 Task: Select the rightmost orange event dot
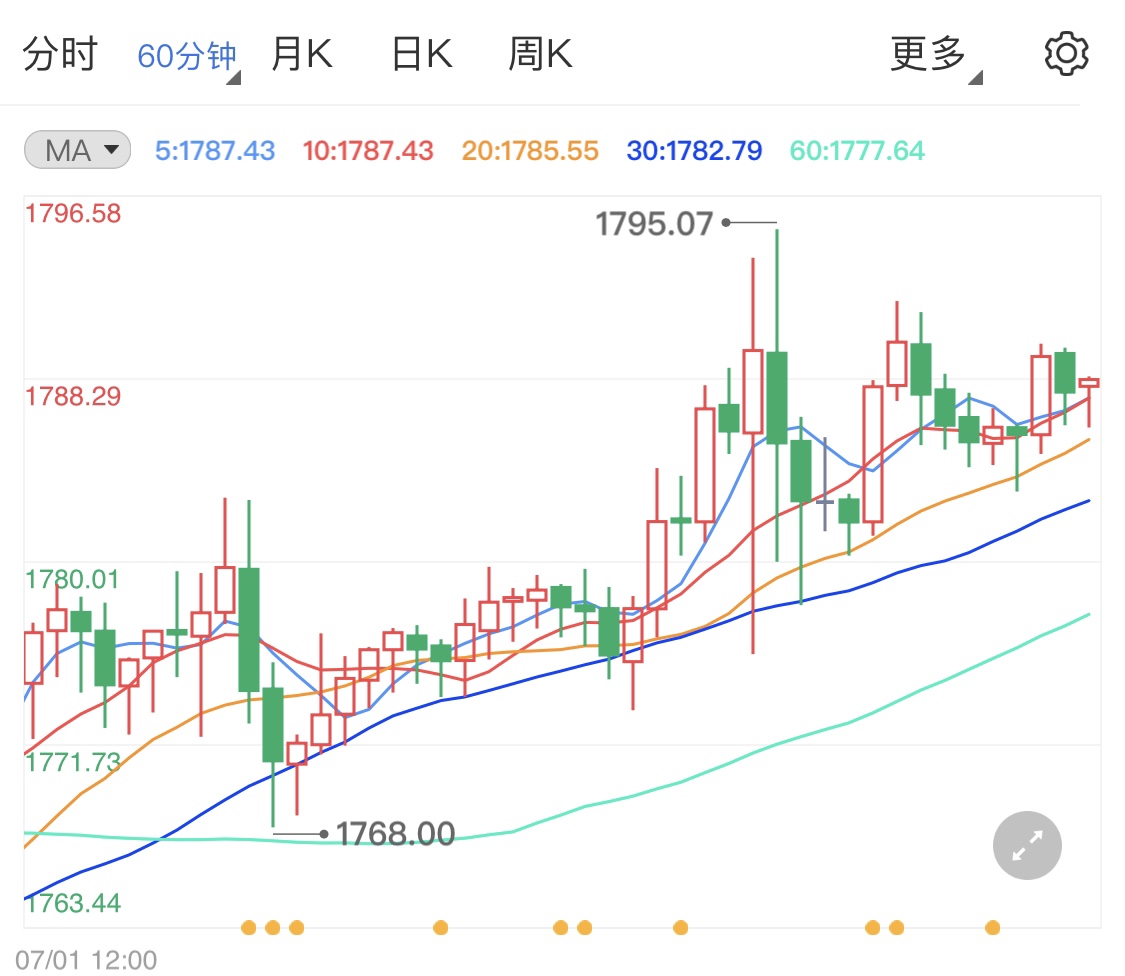pyautogui.click(x=992, y=928)
